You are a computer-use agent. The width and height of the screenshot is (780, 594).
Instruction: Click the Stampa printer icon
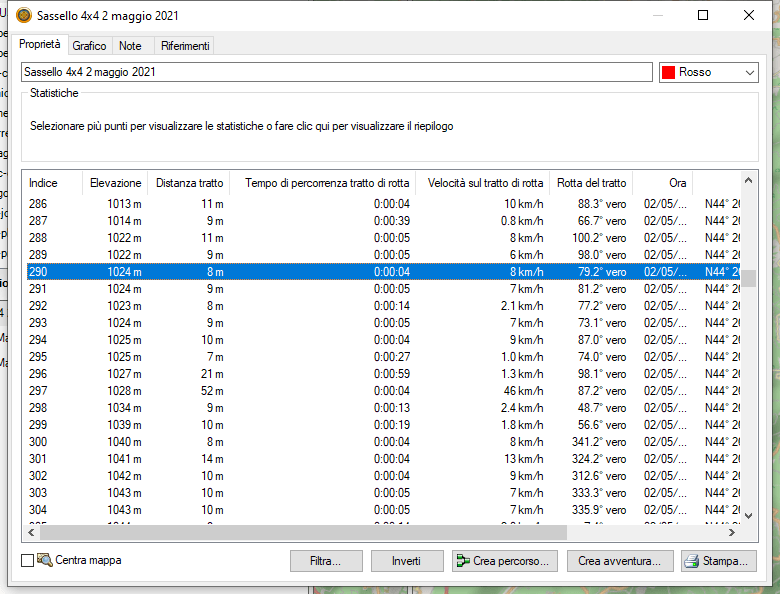click(692, 561)
